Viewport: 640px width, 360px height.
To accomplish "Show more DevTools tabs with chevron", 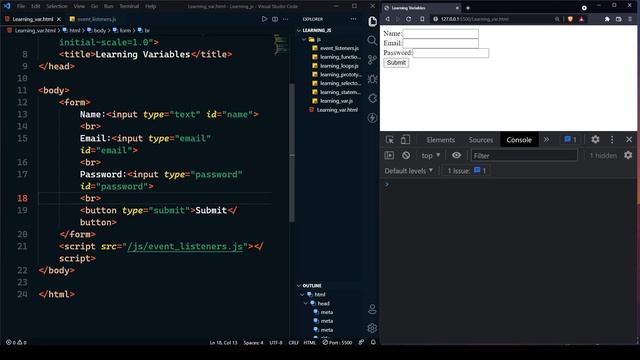I will [546, 140].
